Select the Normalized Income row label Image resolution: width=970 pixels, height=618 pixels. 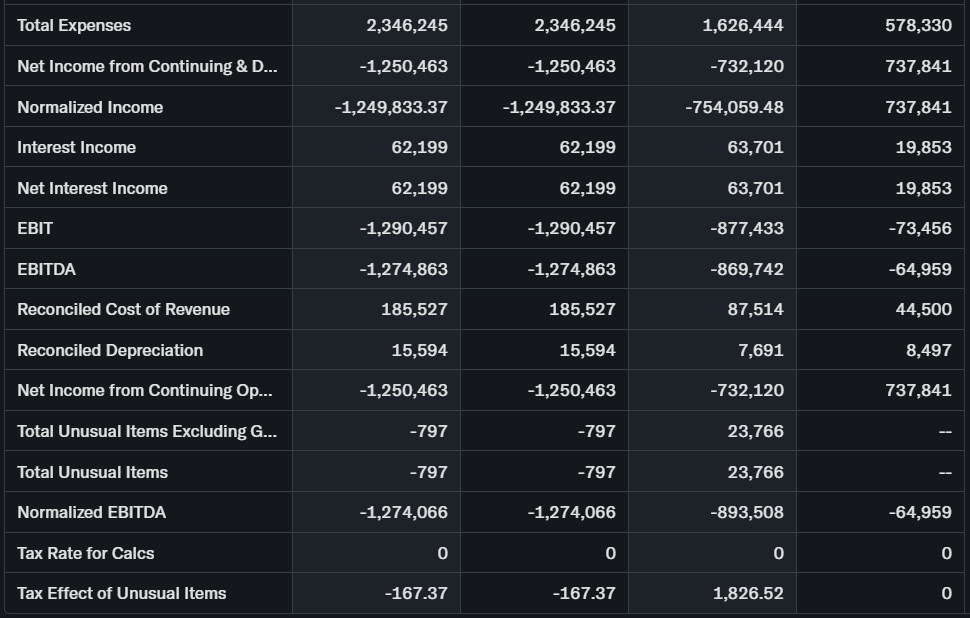[90, 107]
